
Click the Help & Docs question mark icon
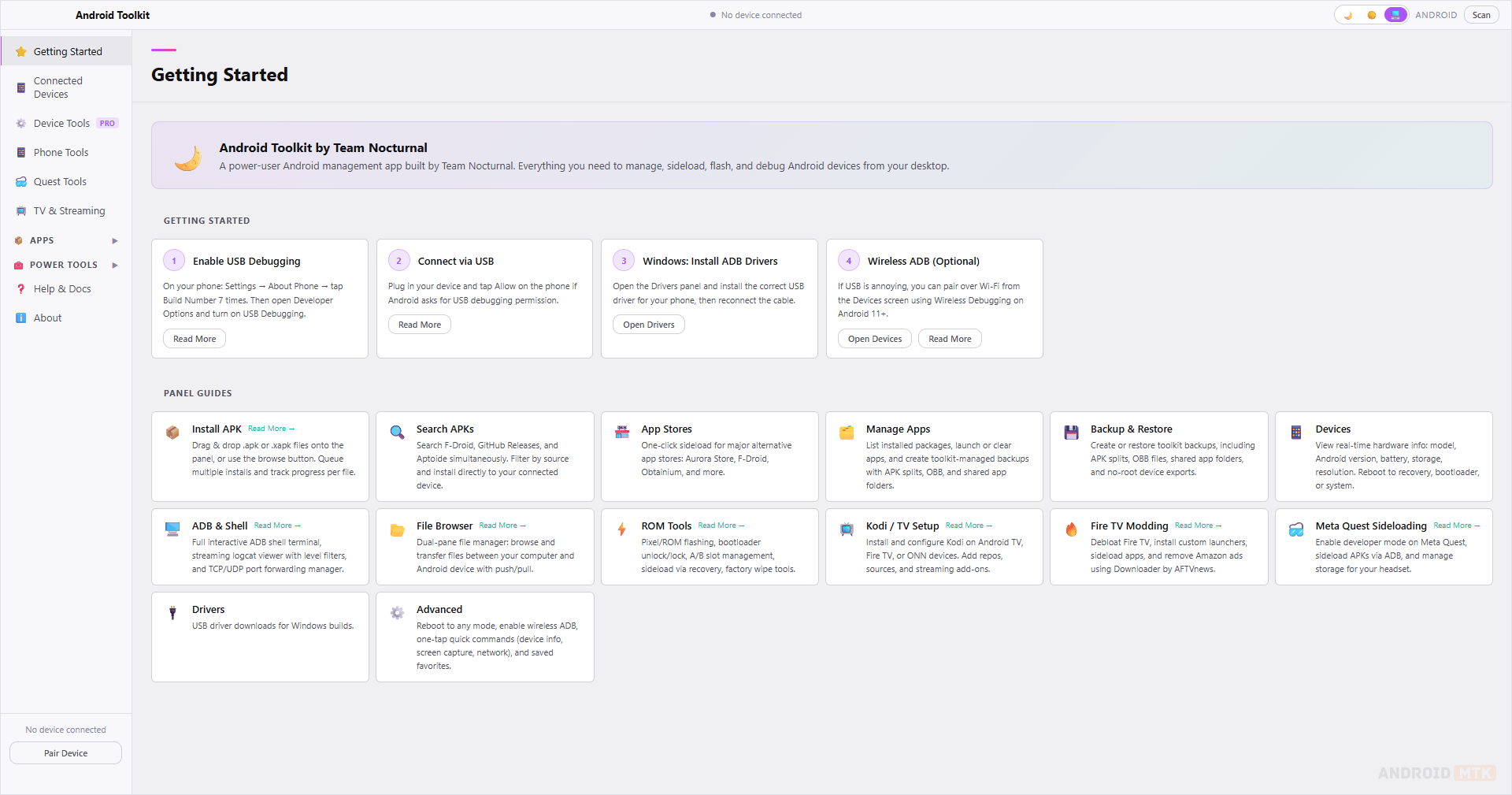click(21, 289)
